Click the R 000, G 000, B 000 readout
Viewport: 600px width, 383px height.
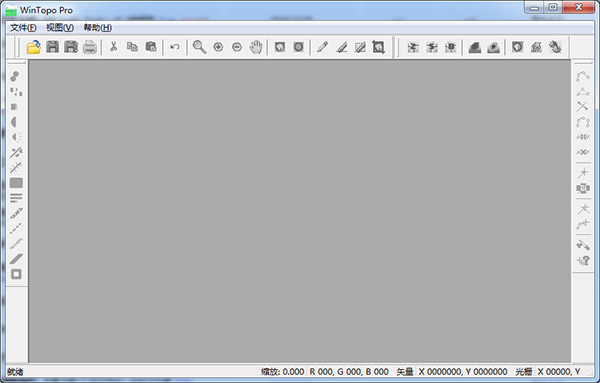pyautogui.click(x=349, y=372)
